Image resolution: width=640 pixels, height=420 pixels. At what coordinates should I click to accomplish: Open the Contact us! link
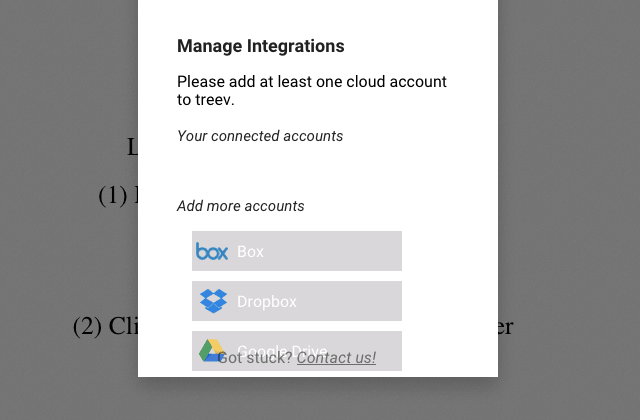pos(336,358)
